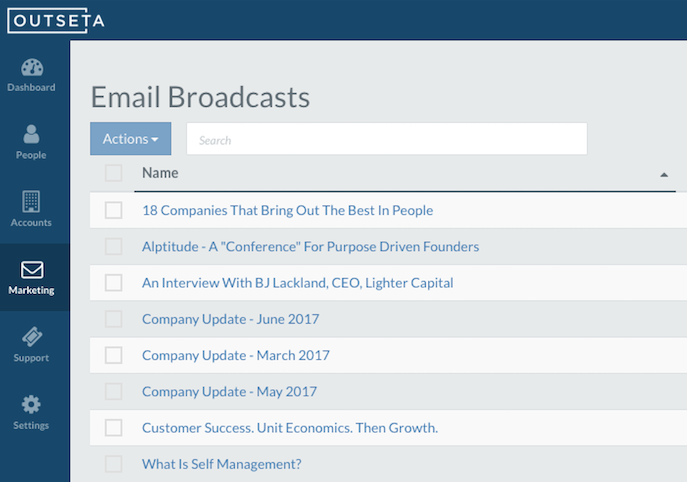
Task: Open the Accounts building icon
Action: (31, 202)
